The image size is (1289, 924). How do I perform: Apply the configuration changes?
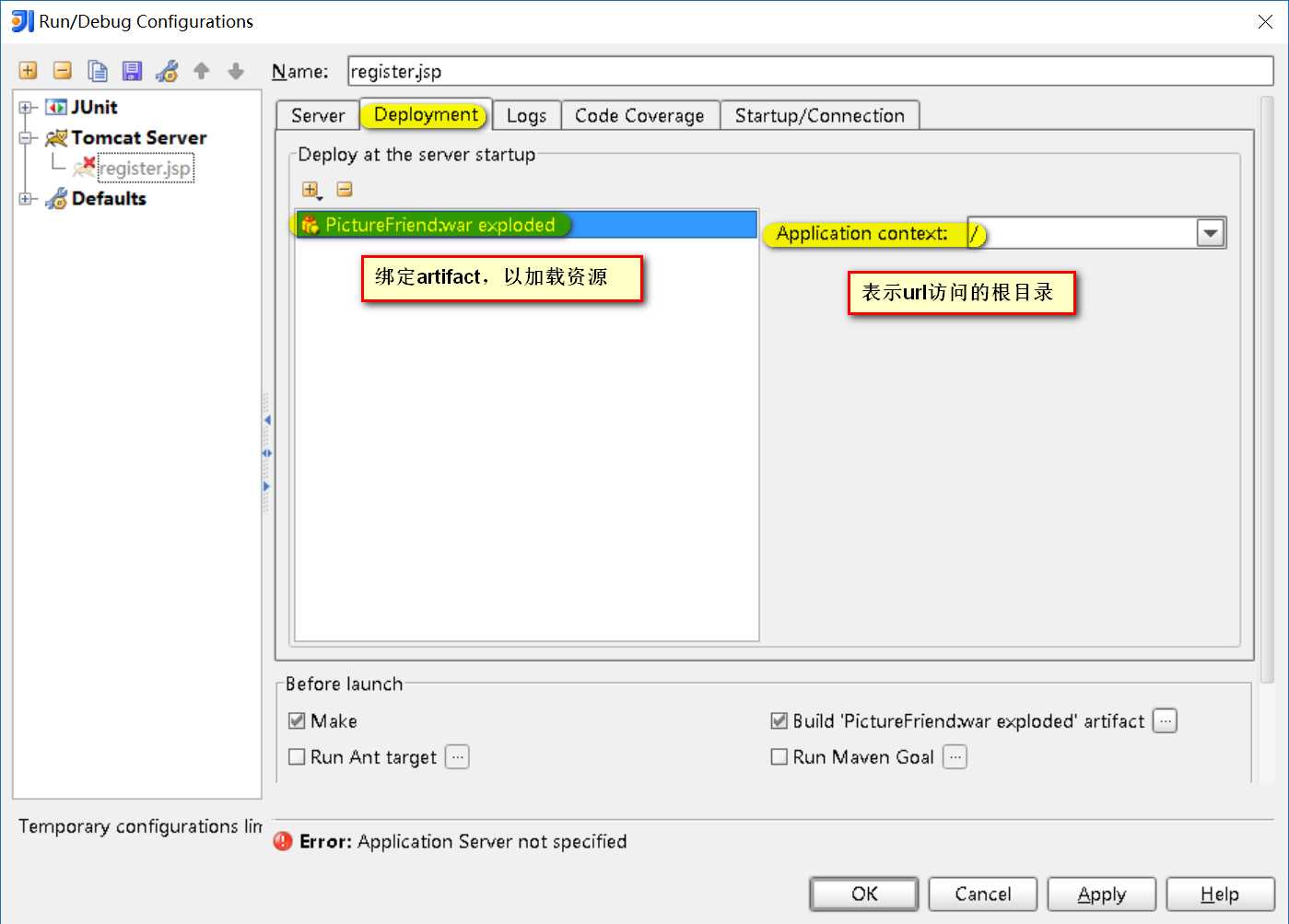pos(1102,894)
